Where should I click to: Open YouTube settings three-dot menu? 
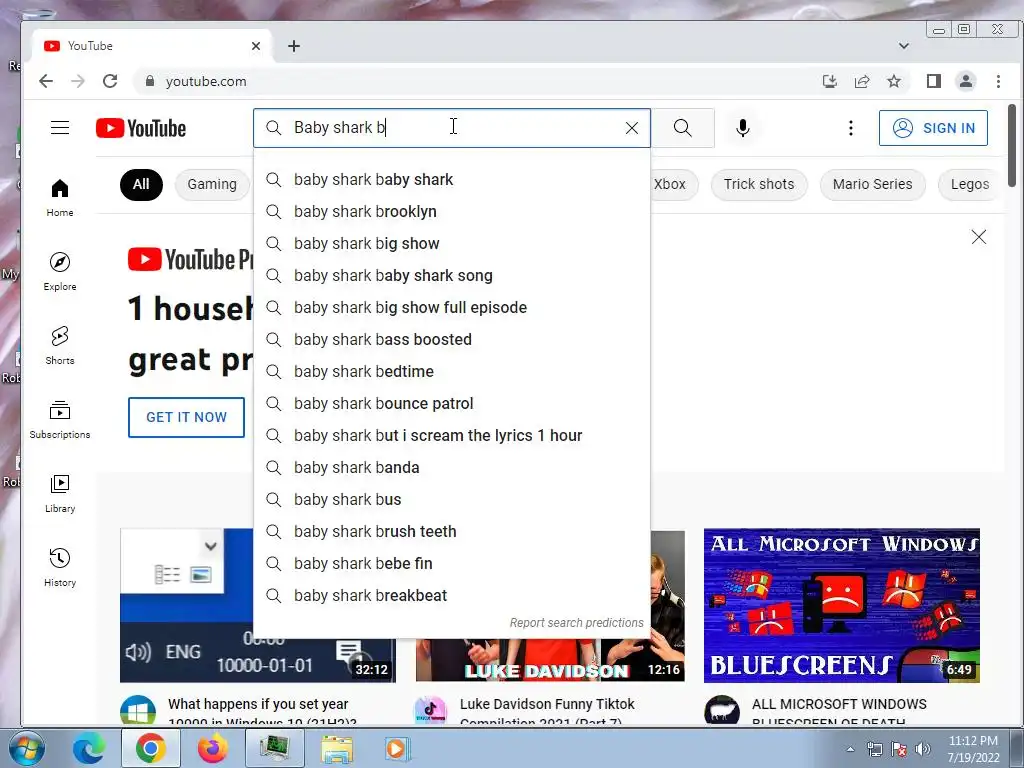pos(850,128)
